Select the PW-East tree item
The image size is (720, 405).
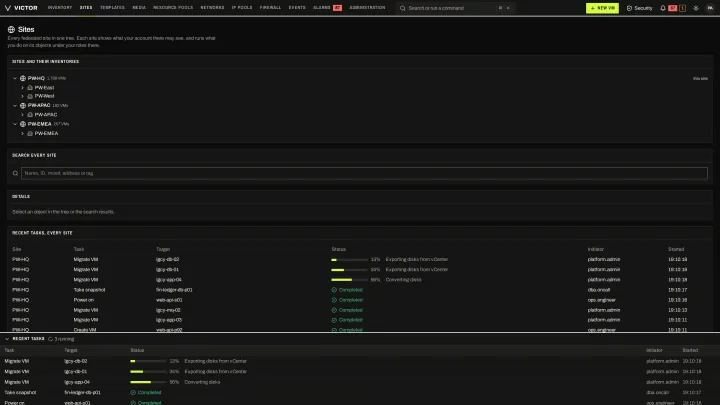pyautogui.click(x=45, y=88)
